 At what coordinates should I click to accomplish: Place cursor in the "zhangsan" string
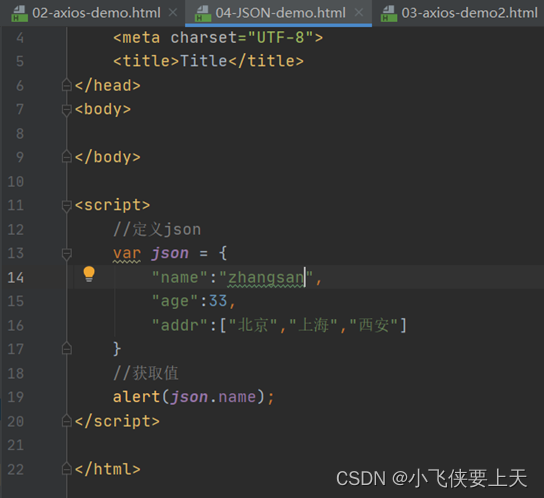click(x=266, y=278)
